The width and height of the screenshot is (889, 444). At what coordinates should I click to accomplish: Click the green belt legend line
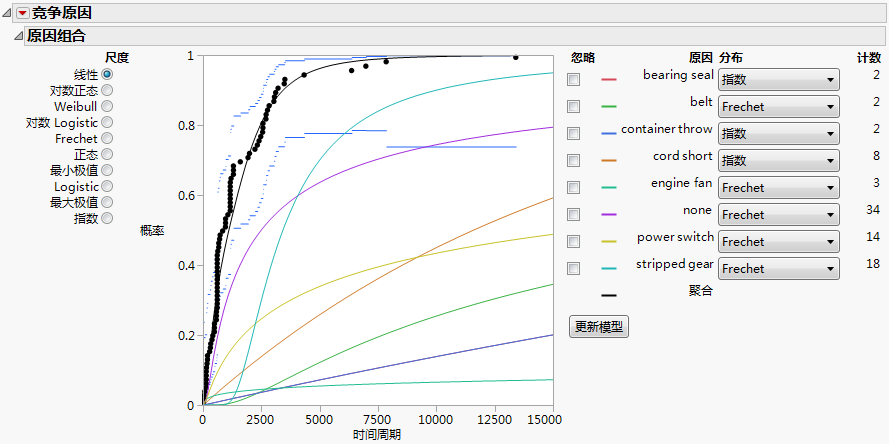tap(609, 107)
